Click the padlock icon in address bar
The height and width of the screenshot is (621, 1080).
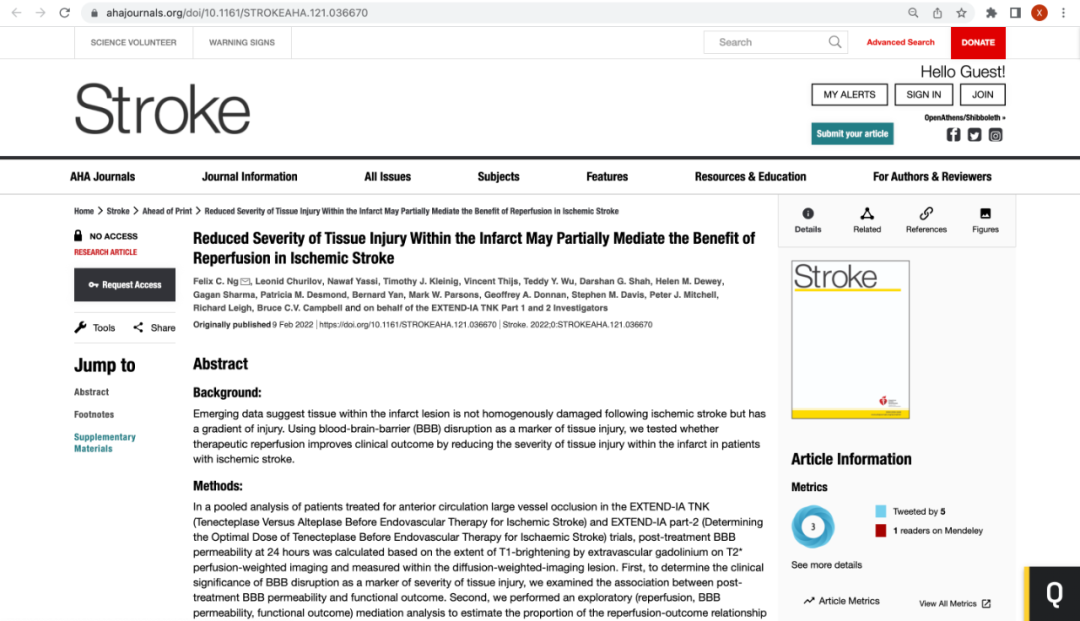[94, 12]
